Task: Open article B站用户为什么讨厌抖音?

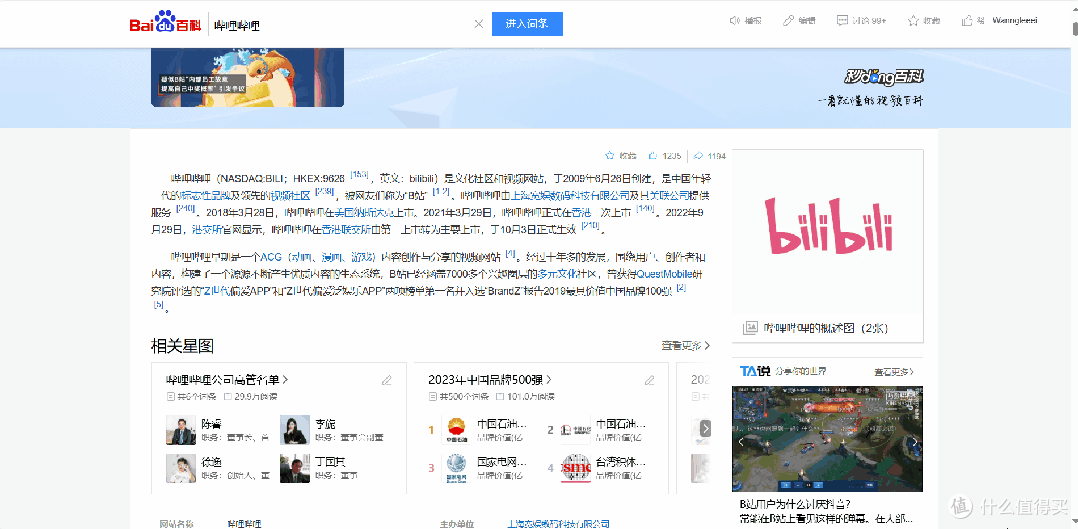Action: click(x=796, y=504)
